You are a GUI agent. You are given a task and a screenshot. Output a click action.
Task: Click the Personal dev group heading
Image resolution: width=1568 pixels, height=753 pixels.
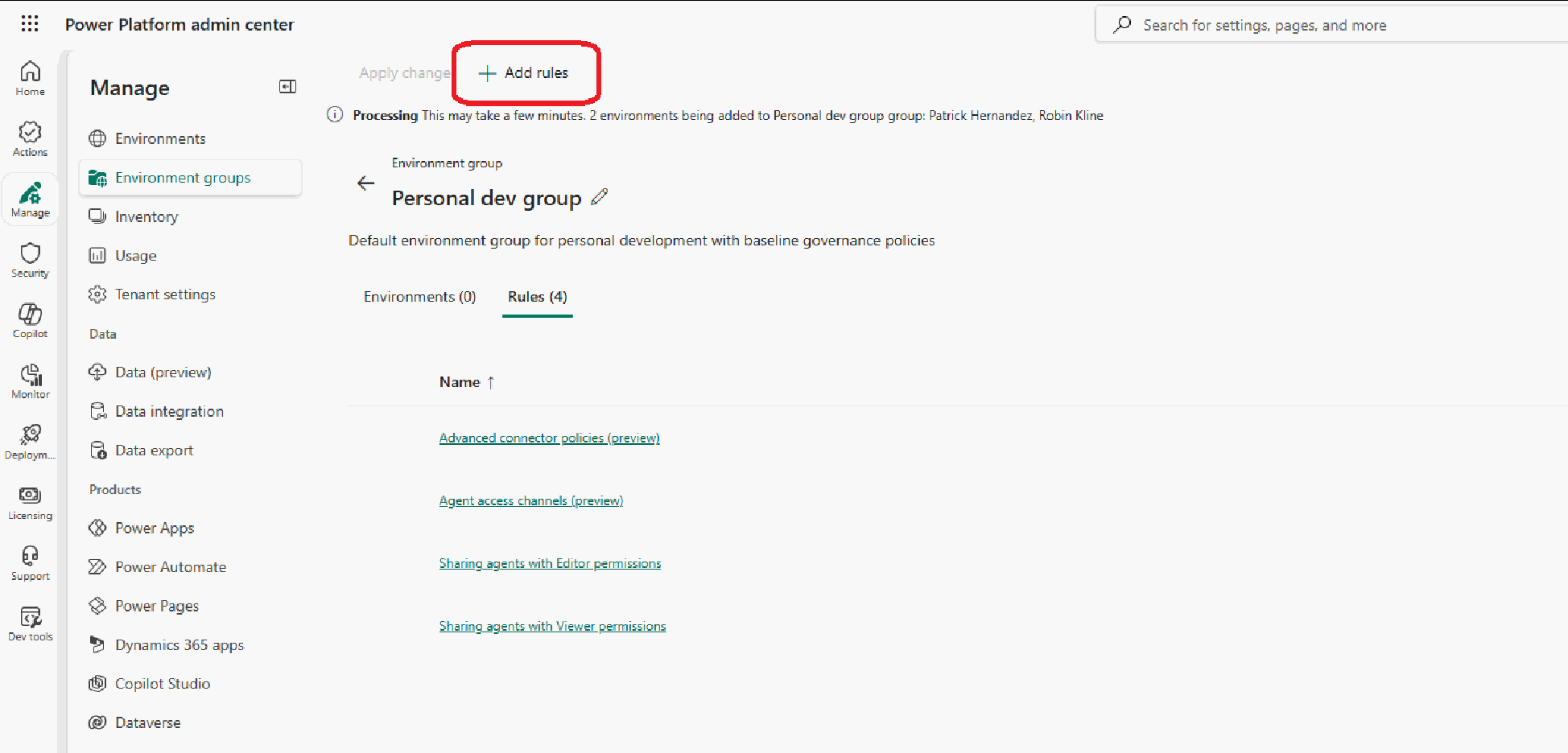point(486,198)
